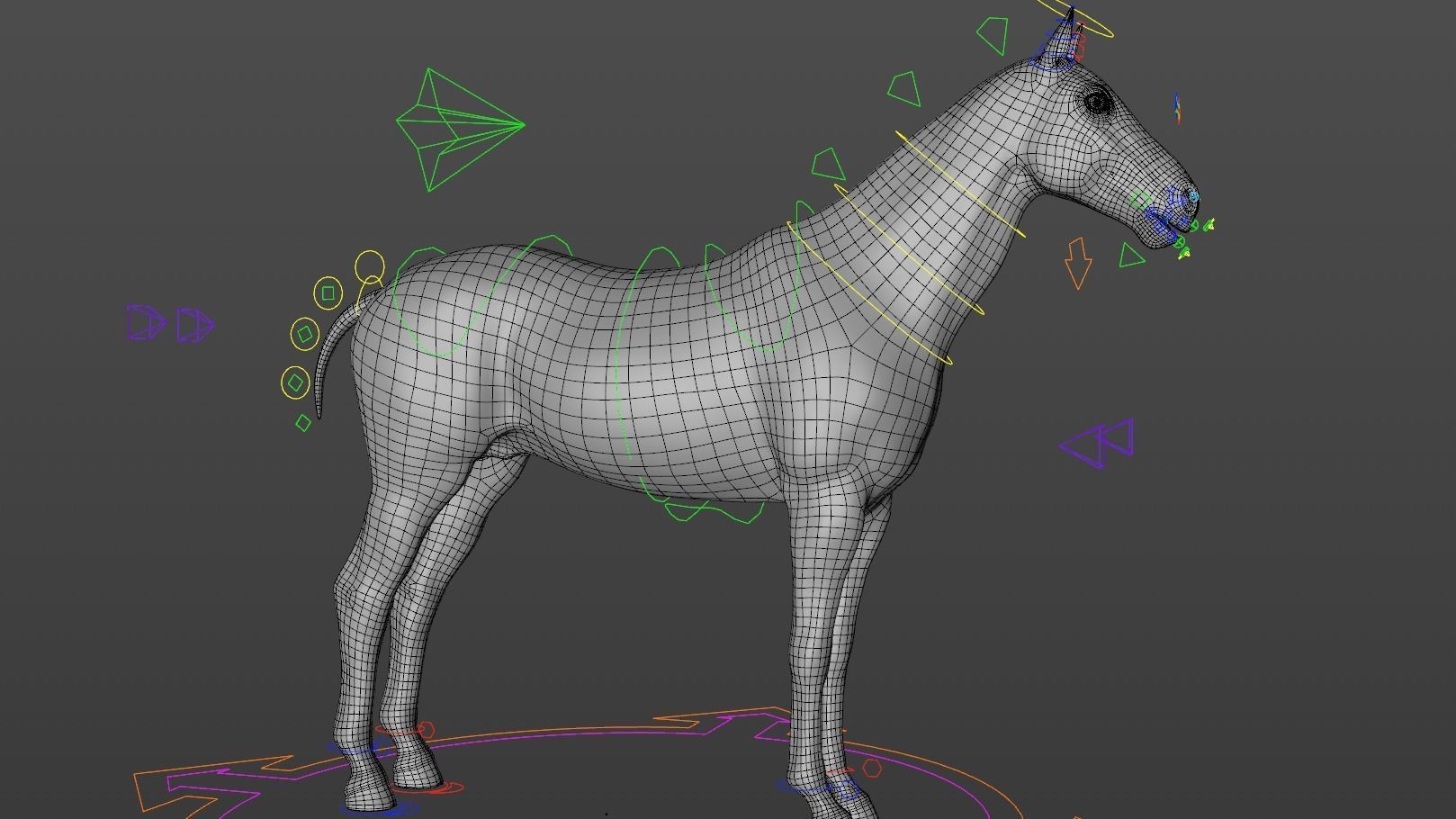
Task: Select second yellow tail circle from the top
Action: point(328,293)
